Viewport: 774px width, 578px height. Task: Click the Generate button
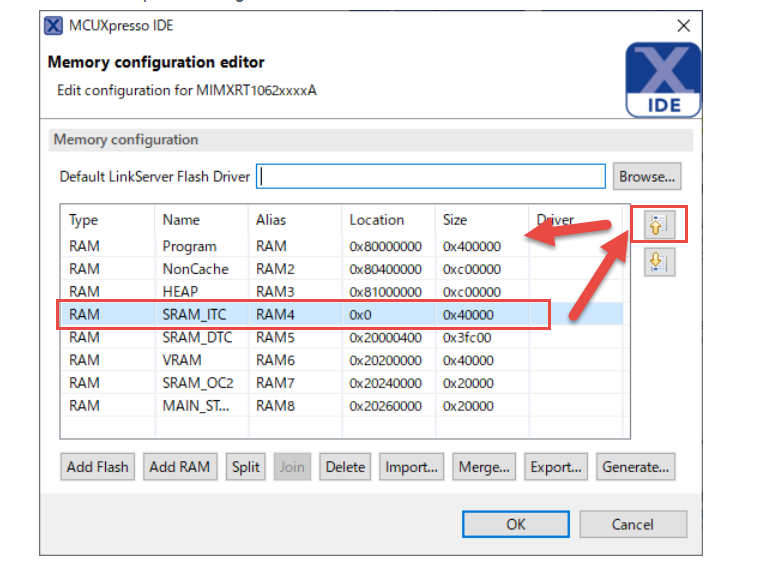click(x=635, y=466)
